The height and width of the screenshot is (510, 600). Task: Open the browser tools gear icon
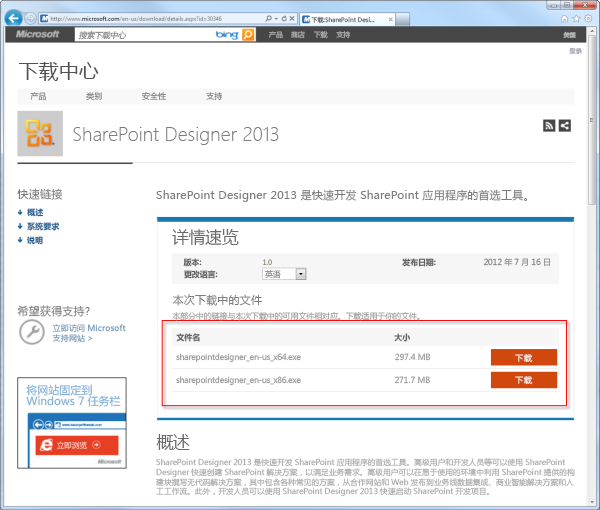tap(589, 18)
